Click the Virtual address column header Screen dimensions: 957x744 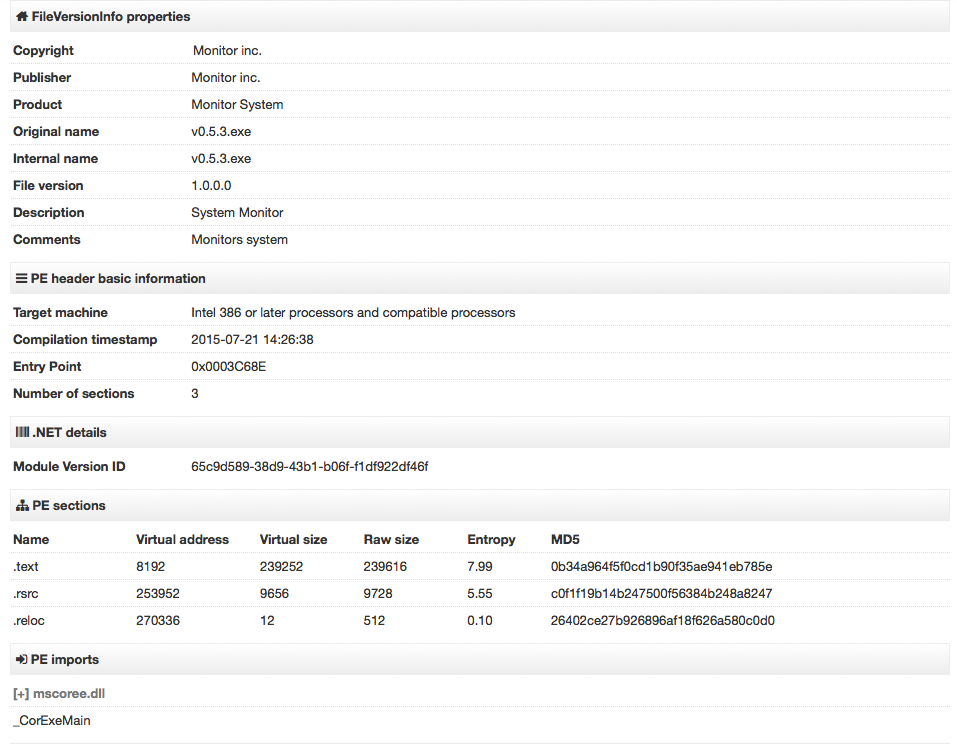(182, 540)
